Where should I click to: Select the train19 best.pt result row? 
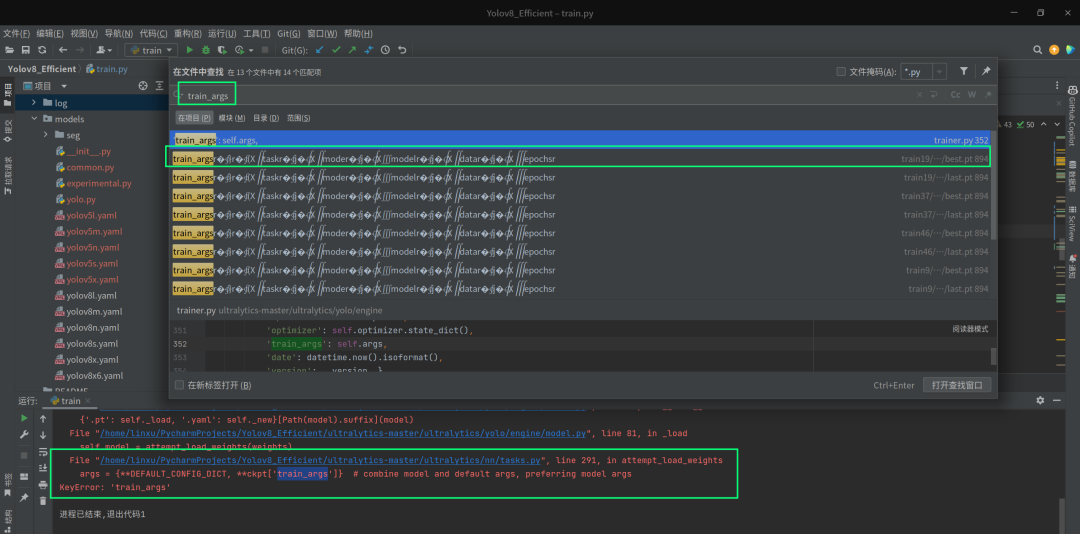(581, 158)
